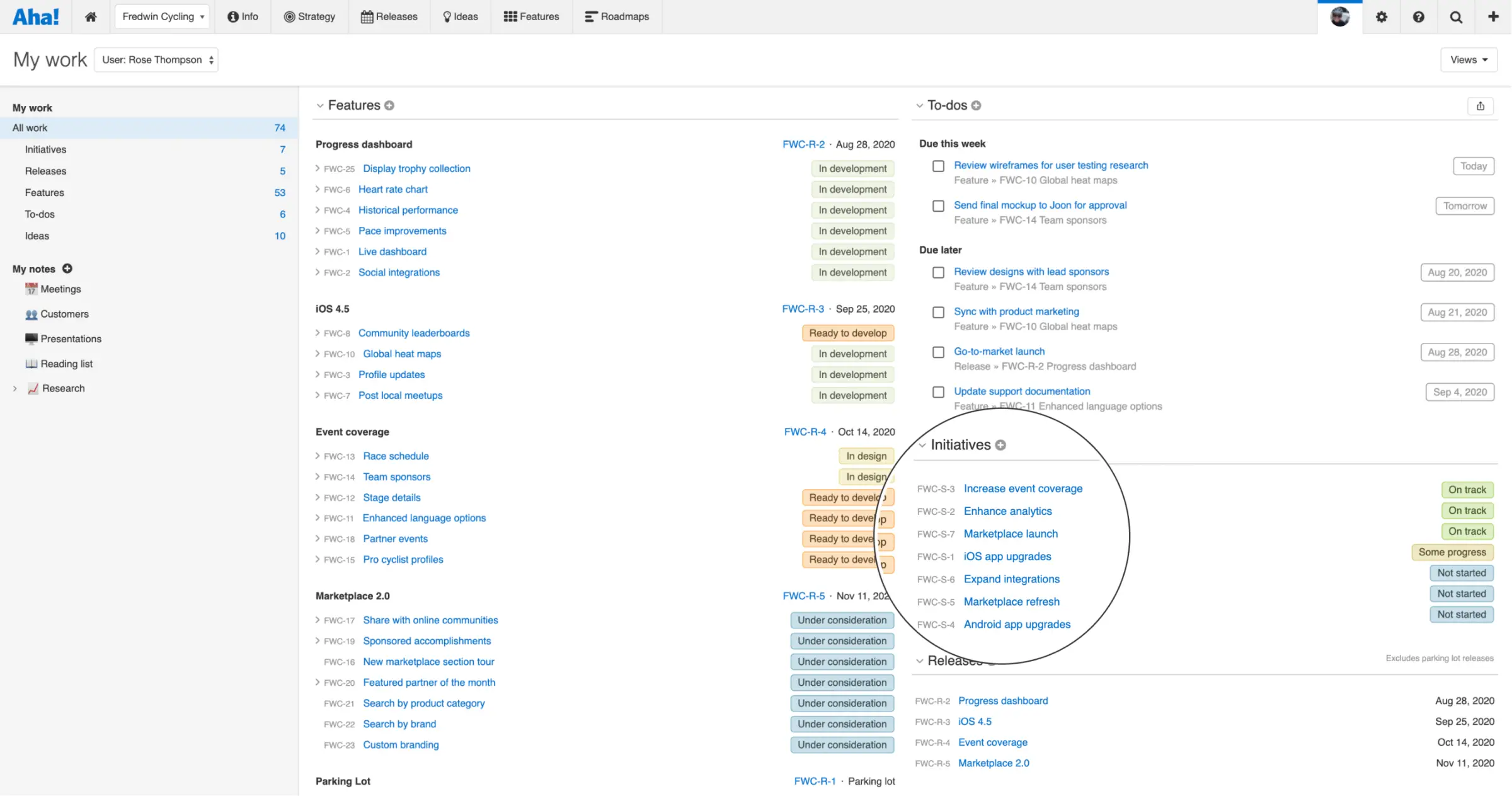Tick the Go-to-market launch checkbox

938,352
